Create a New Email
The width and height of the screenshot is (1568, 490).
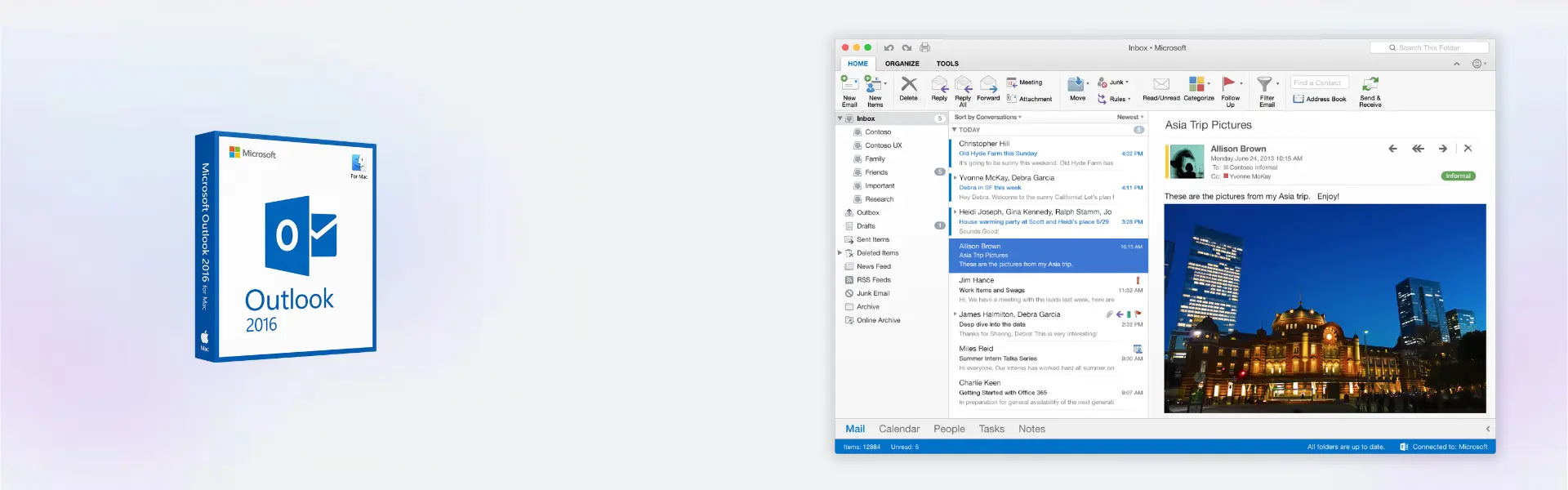coord(849,91)
